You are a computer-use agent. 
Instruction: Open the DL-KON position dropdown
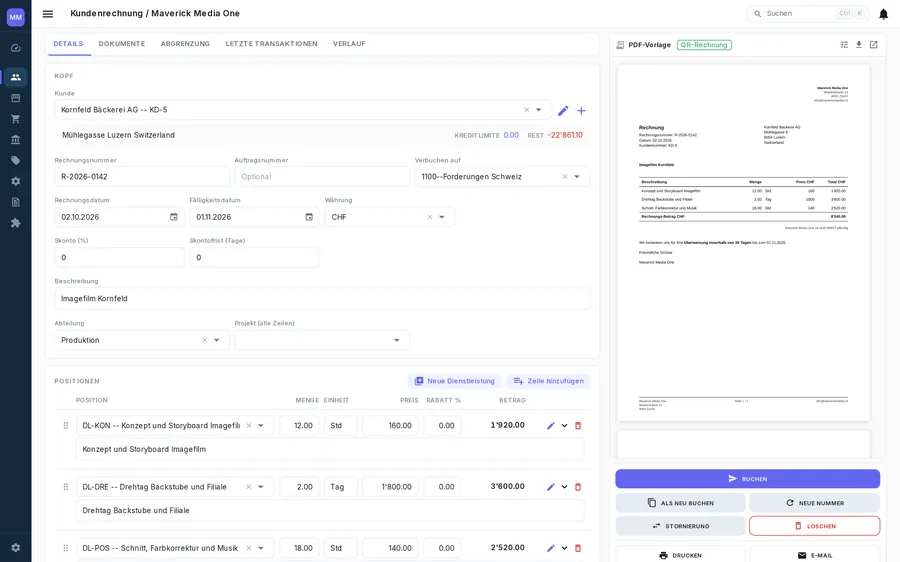coord(261,425)
